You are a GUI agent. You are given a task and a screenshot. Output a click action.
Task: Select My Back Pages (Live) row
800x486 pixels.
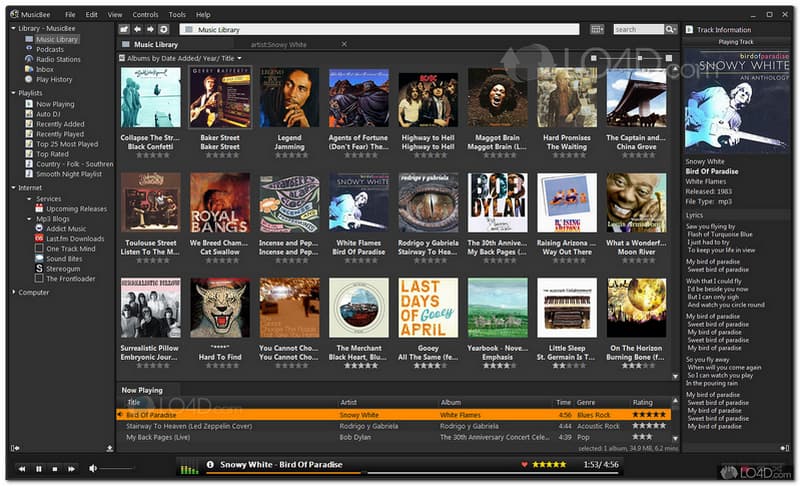coord(393,438)
